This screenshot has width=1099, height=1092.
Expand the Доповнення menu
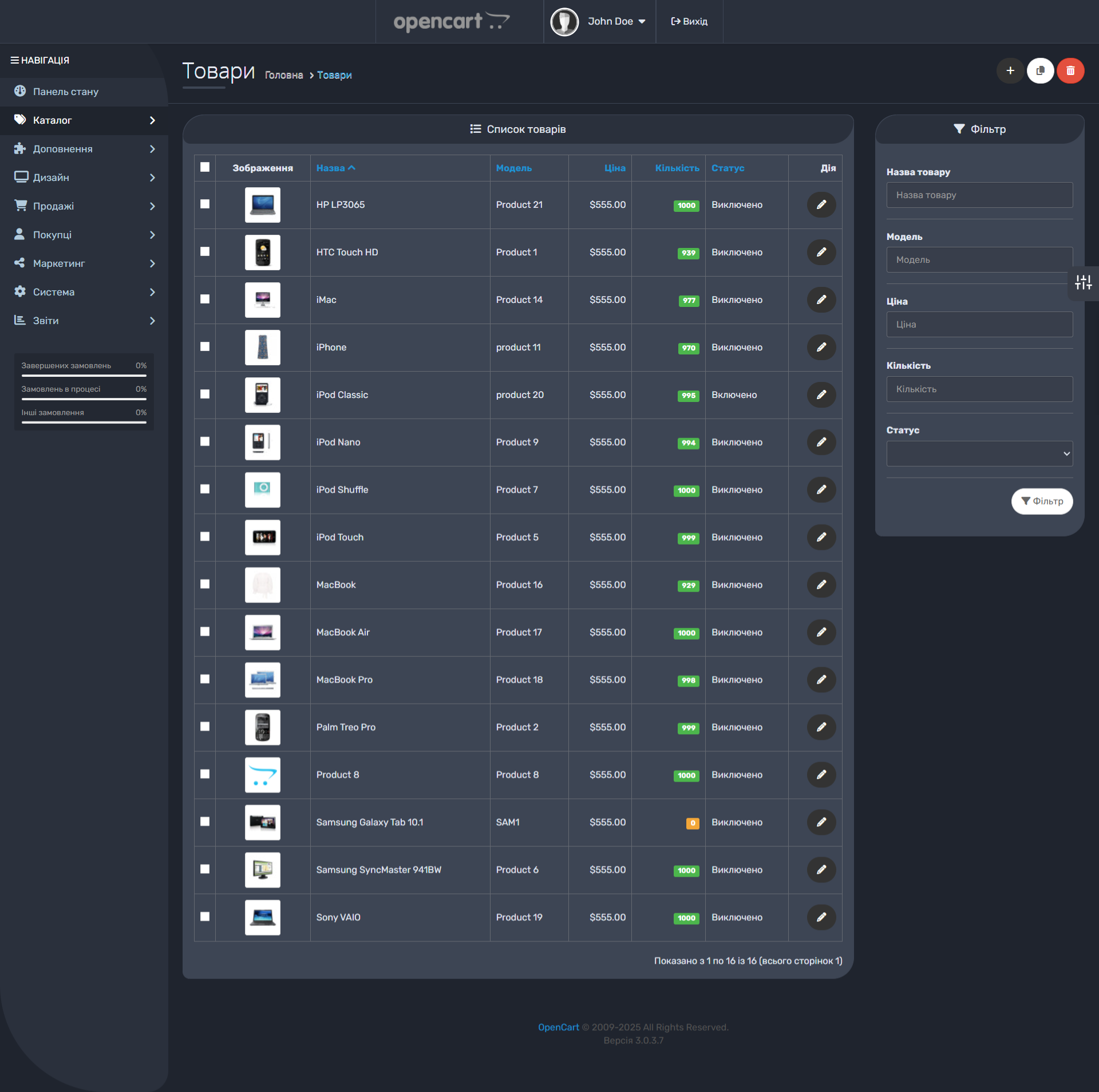(x=84, y=149)
